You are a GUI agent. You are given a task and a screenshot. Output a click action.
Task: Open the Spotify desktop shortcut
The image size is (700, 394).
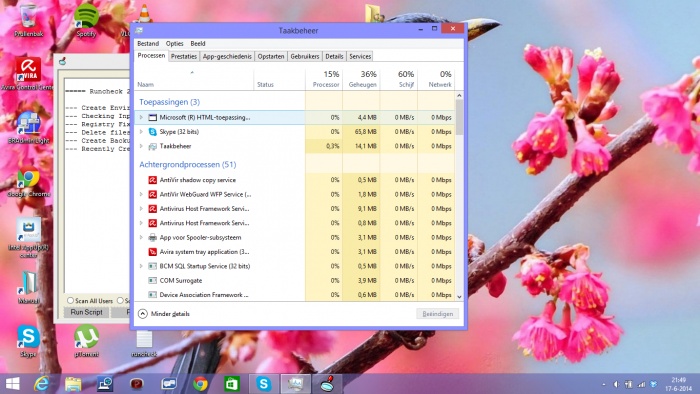86,20
